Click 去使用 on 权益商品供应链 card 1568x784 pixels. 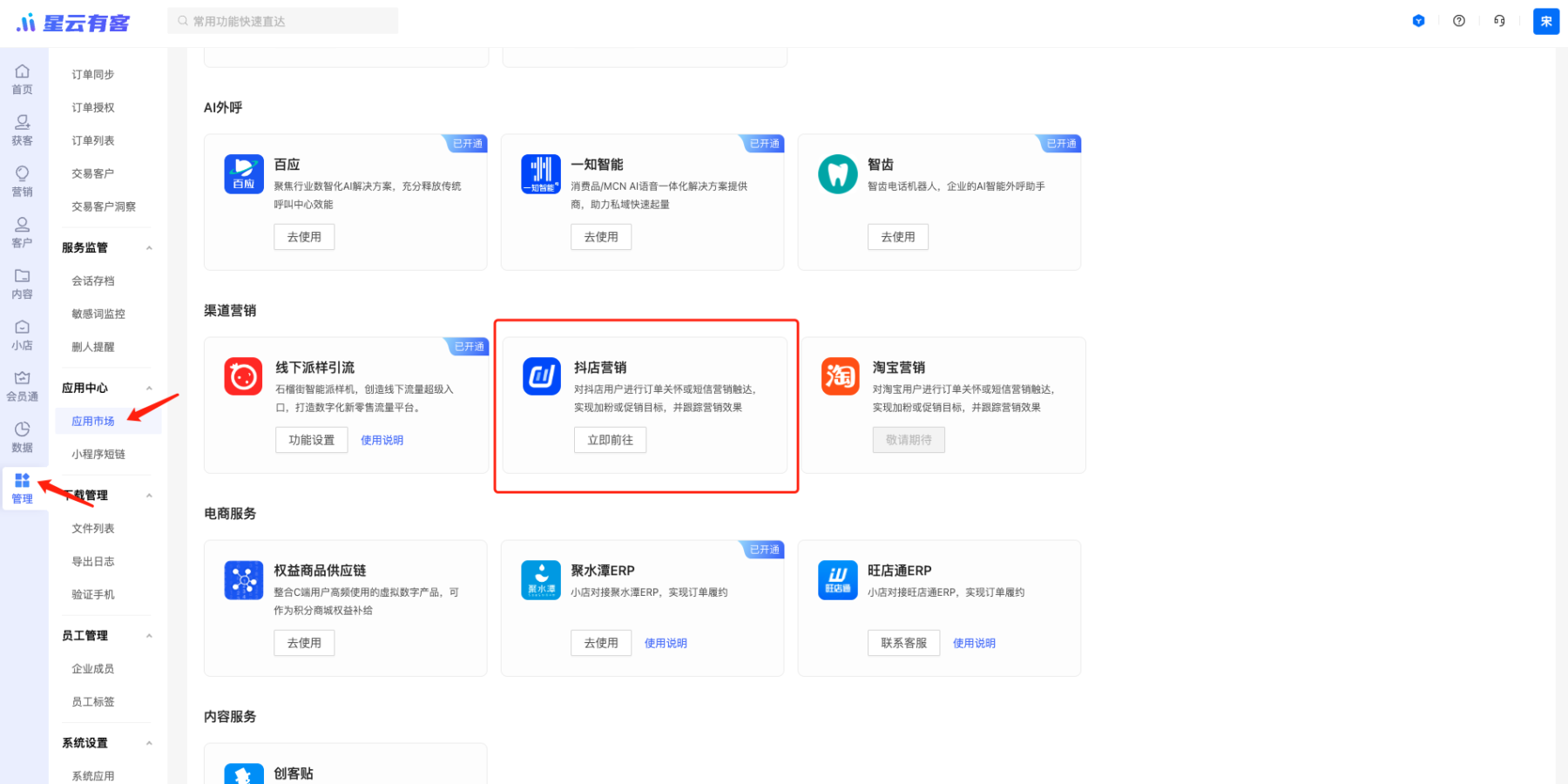(x=304, y=643)
